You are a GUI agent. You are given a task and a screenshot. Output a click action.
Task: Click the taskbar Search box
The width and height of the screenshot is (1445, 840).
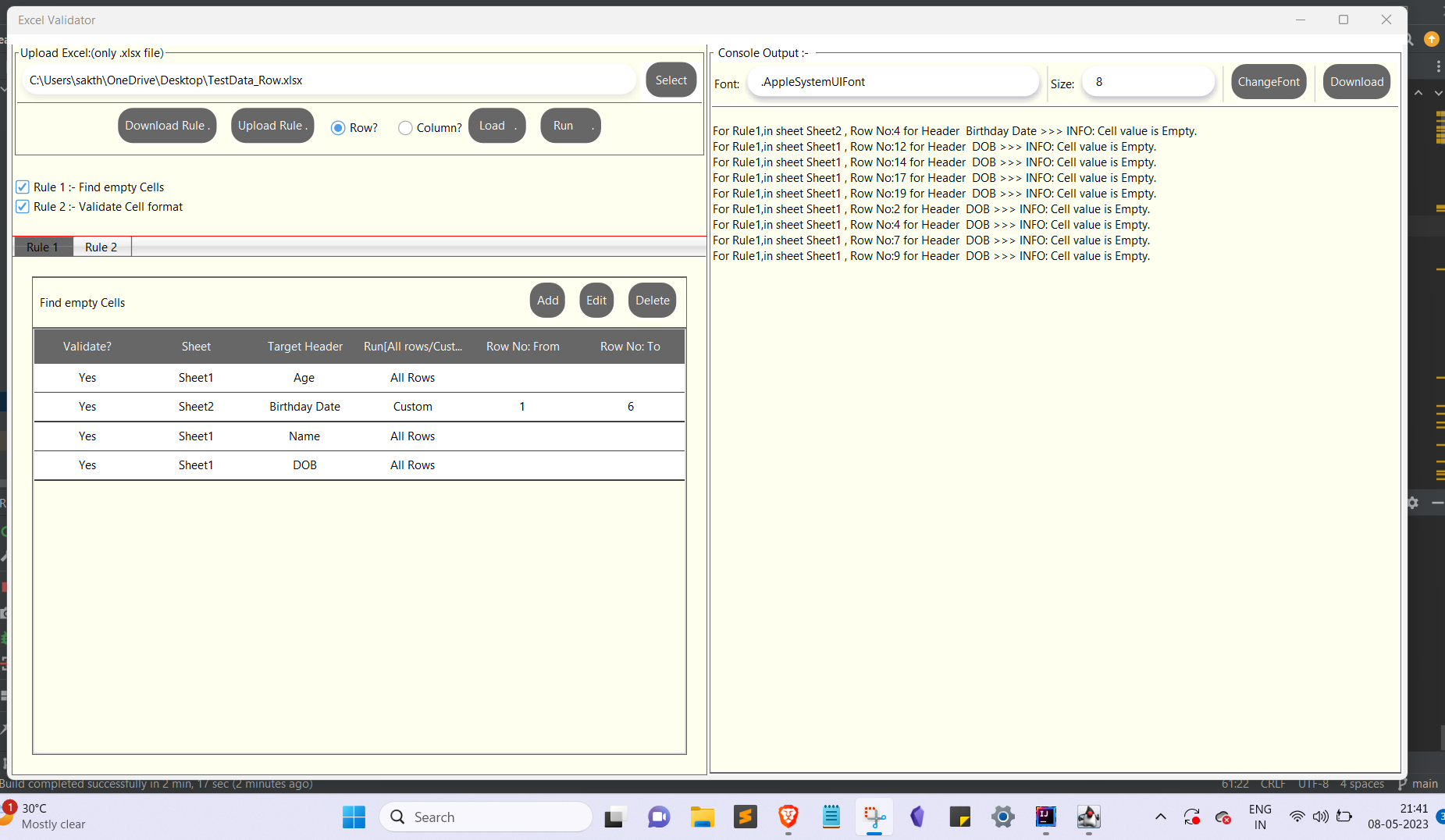tap(486, 817)
